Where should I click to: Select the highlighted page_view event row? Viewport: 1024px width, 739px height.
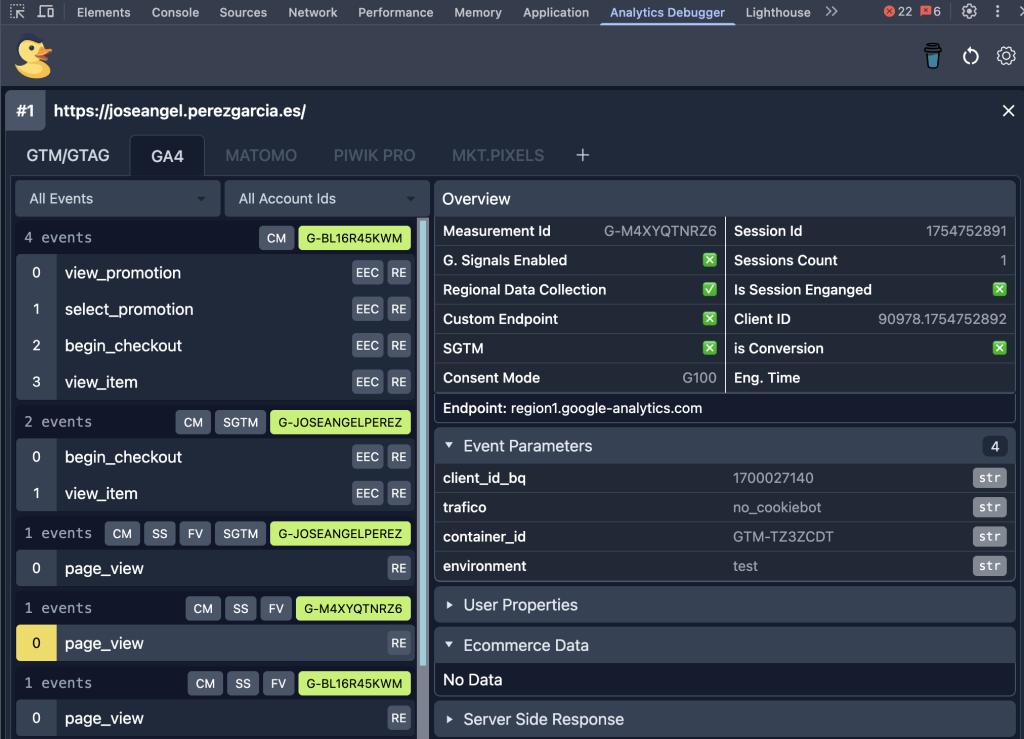(216, 644)
